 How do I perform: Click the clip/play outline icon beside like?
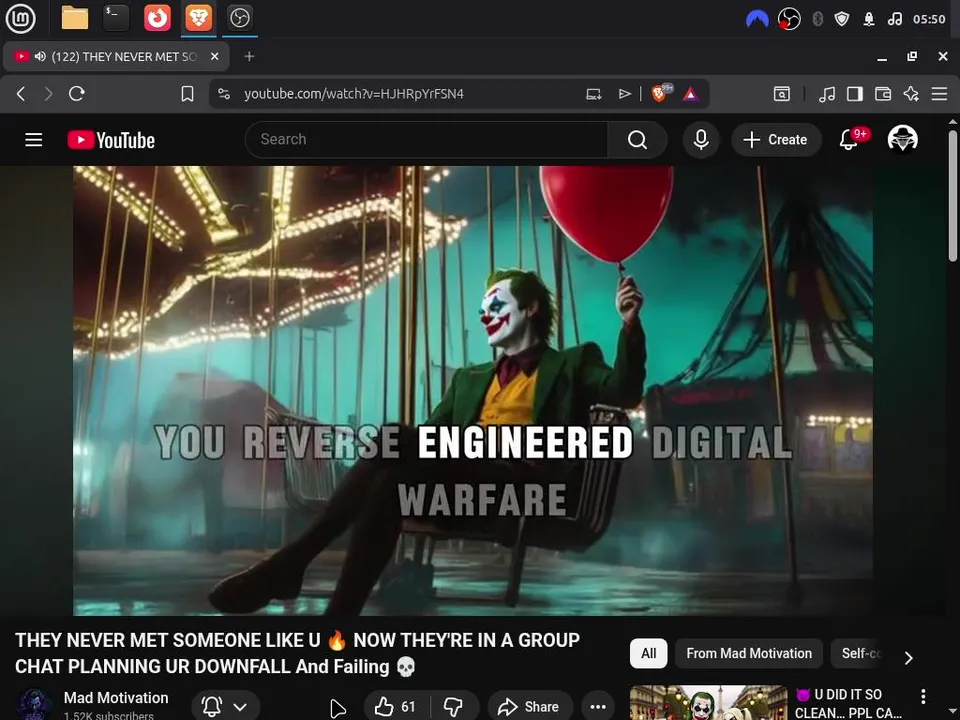pos(337,708)
